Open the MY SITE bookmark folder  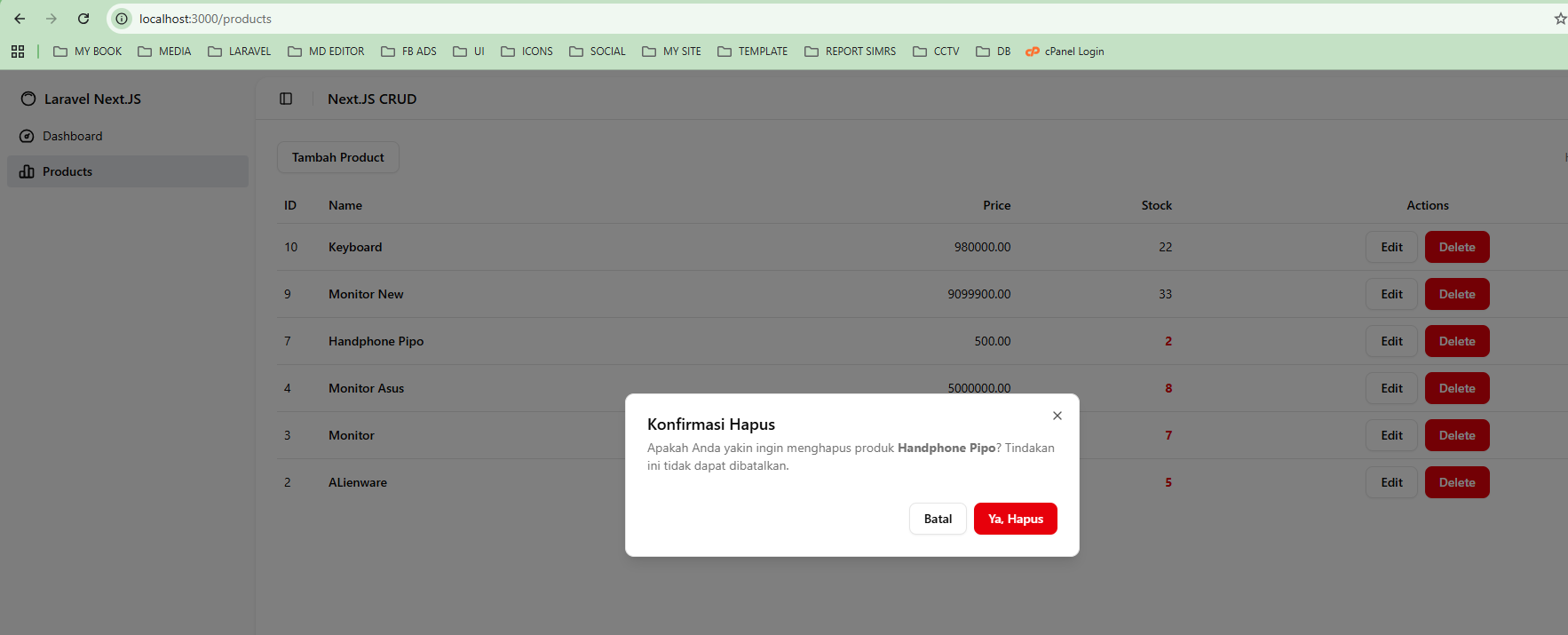[x=671, y=52]
